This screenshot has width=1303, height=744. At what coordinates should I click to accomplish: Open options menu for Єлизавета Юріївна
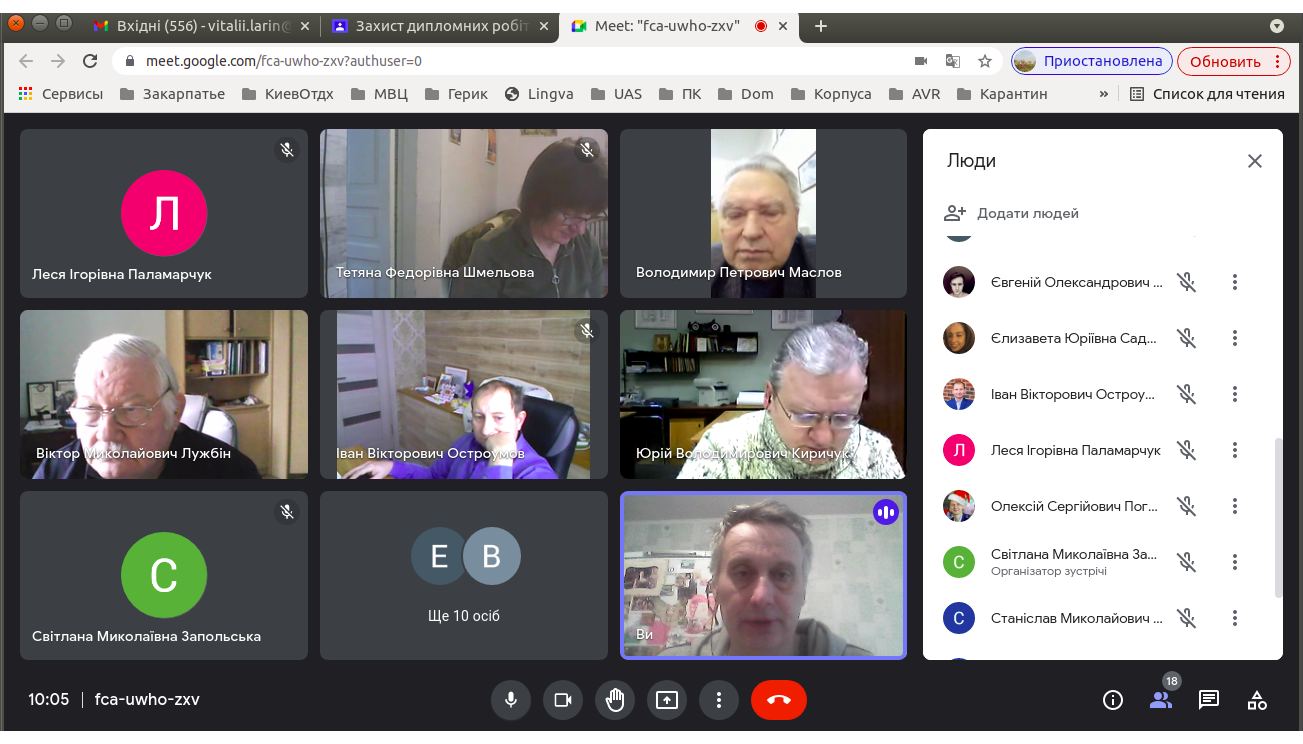click(1235, 338)
